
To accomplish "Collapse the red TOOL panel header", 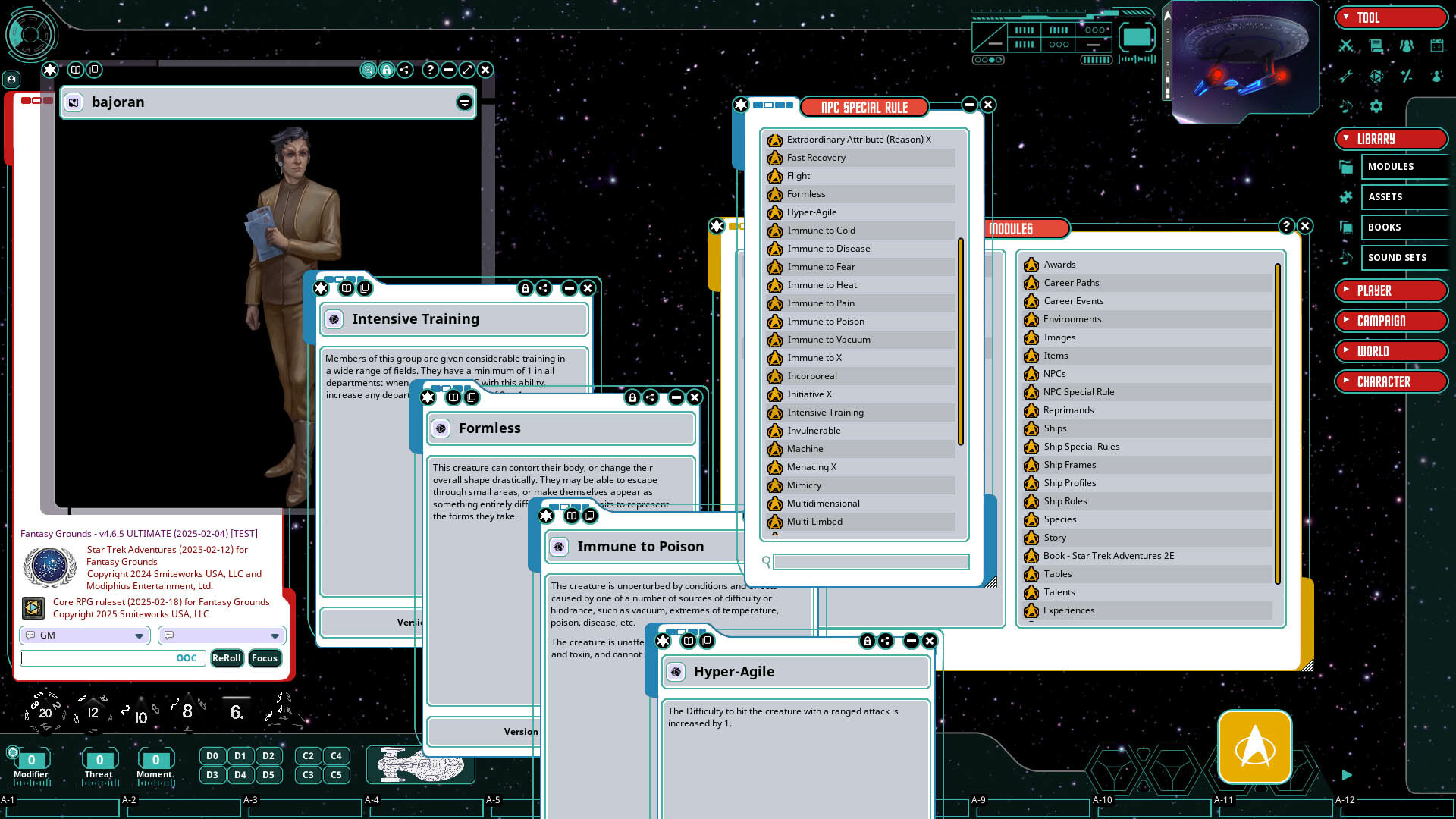I will pyautogui.click(x=1392, y=17).
